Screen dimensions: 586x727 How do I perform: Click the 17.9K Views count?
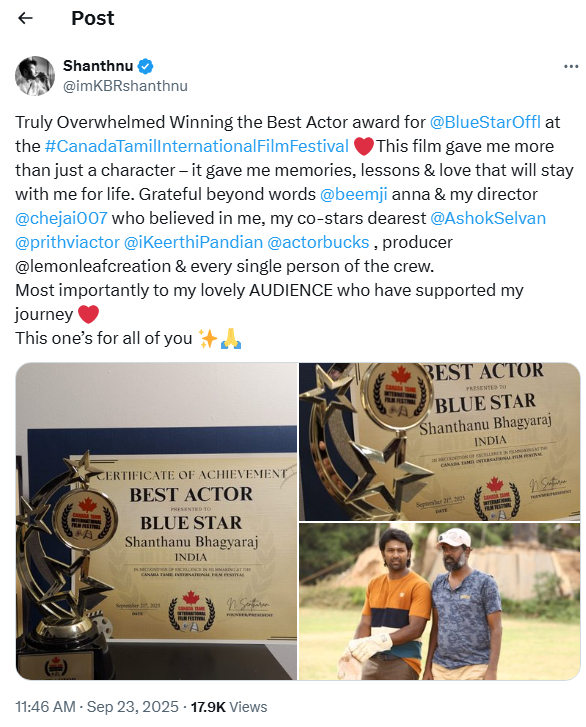[229, 707]
